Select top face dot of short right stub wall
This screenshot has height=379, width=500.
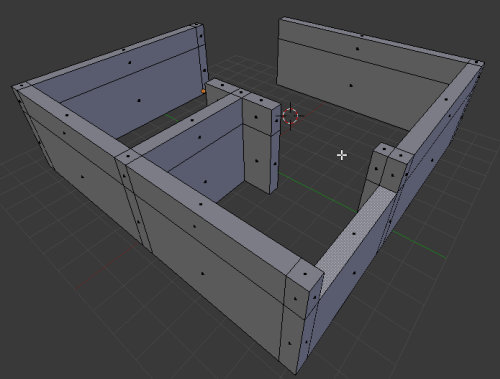point(384,149)
